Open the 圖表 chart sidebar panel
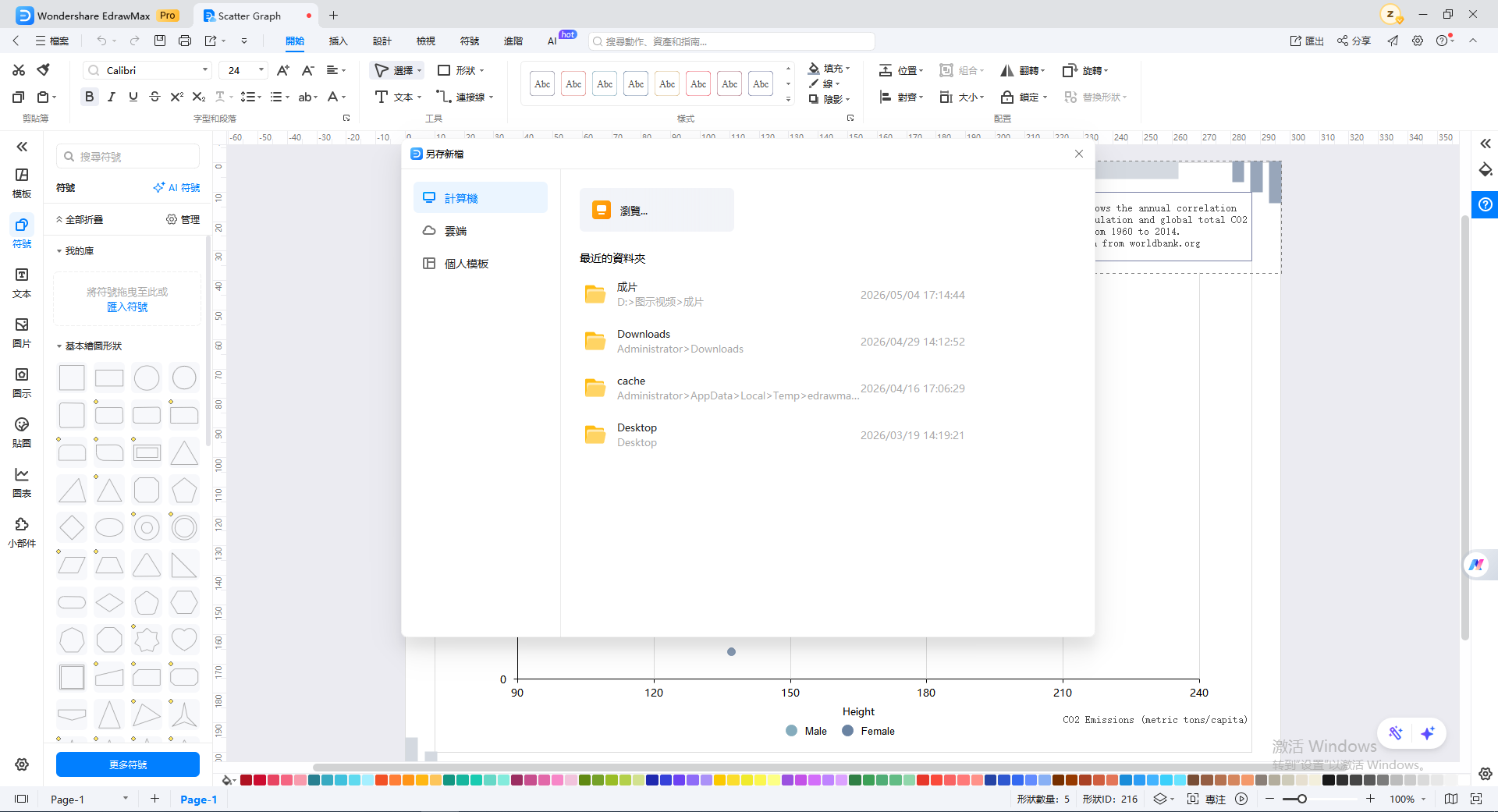Screen dimensions: 1498x812 click(22, 482)
